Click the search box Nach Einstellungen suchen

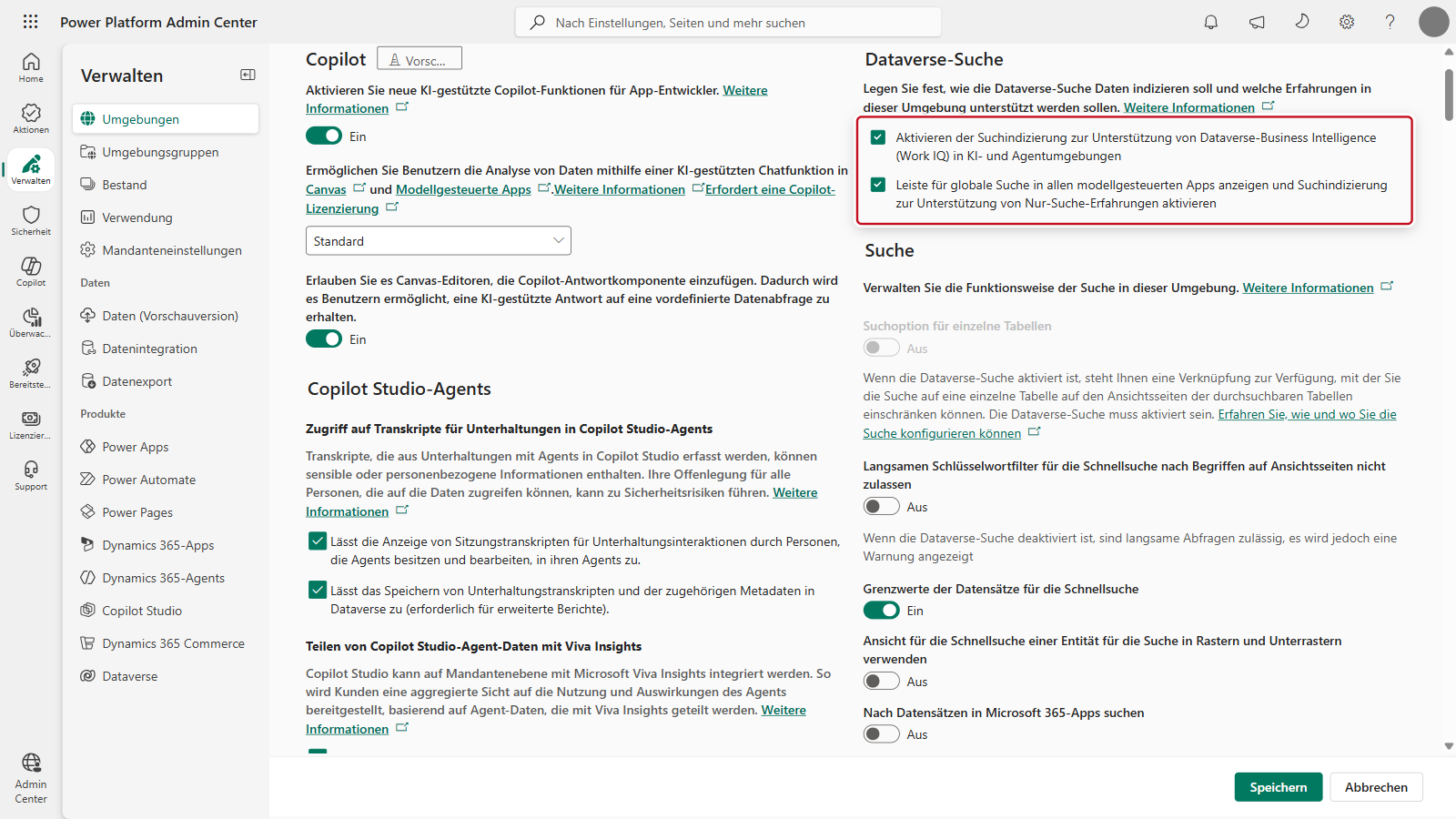(728, 22)
